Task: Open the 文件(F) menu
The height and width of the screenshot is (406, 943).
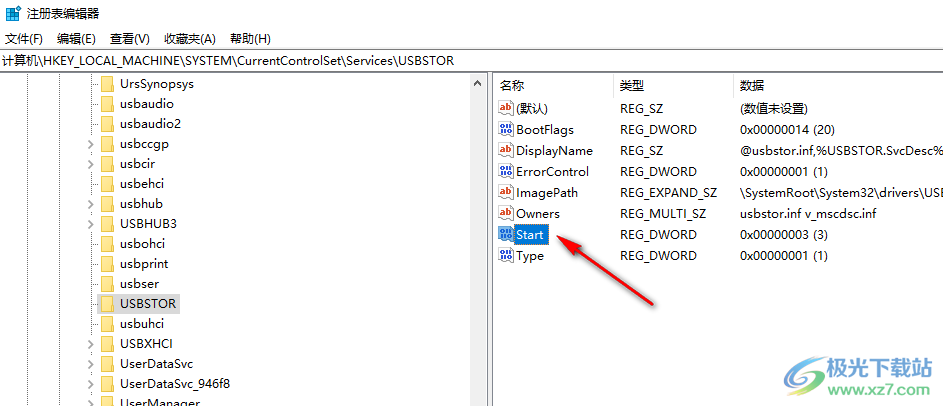Action: (24, 39)
